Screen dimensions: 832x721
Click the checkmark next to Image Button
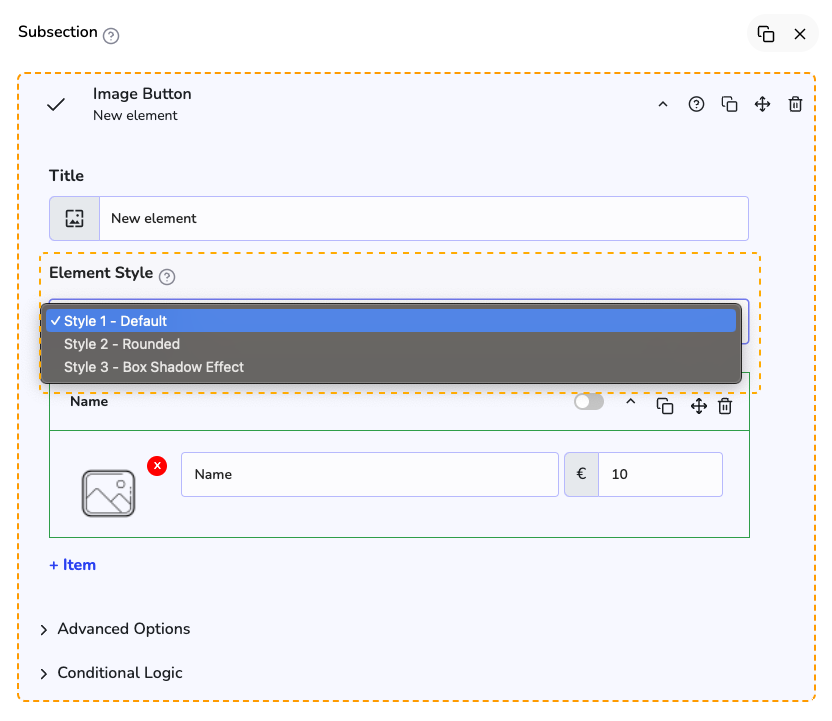tap(56, 104)
